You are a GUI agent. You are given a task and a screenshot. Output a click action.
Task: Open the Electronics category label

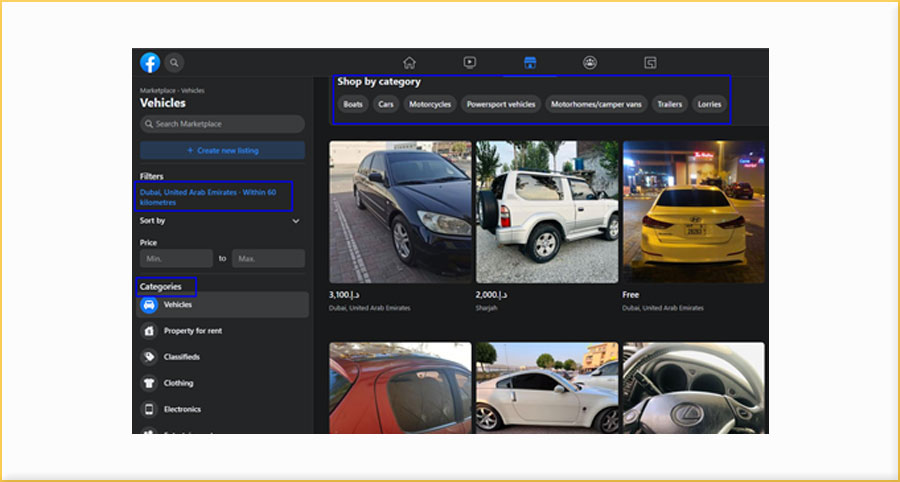183,409
